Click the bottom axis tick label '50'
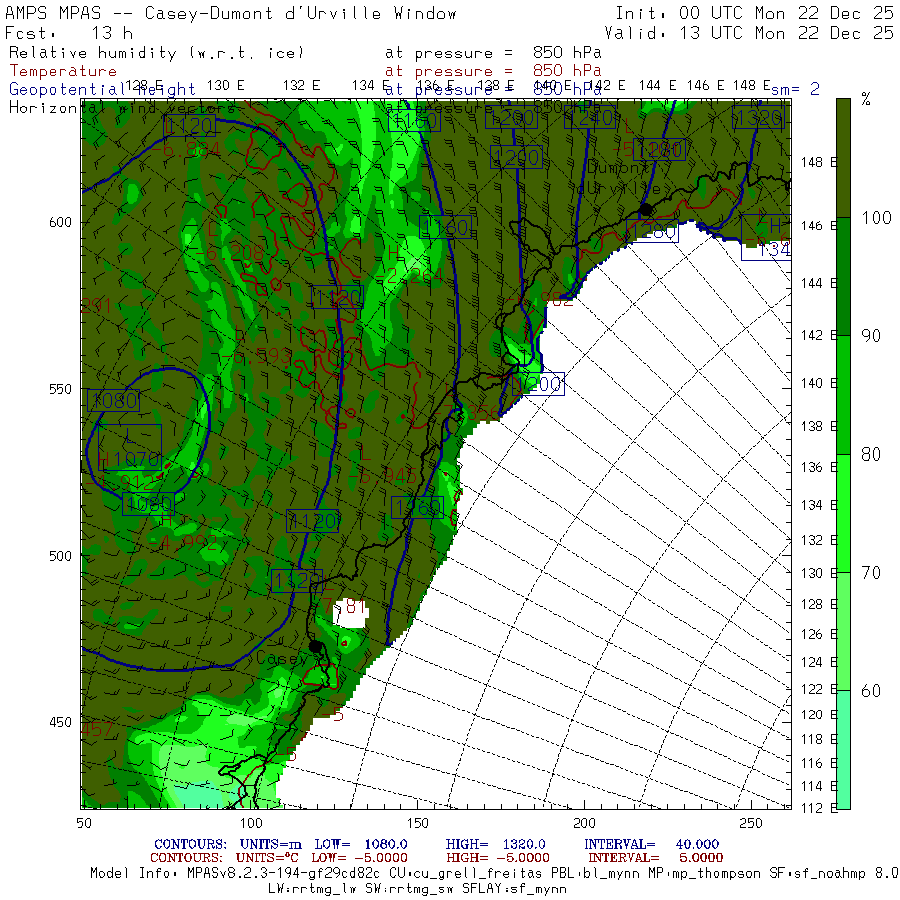Image resolution: width=900 pixels, height=900 pixels. (84, 823)
